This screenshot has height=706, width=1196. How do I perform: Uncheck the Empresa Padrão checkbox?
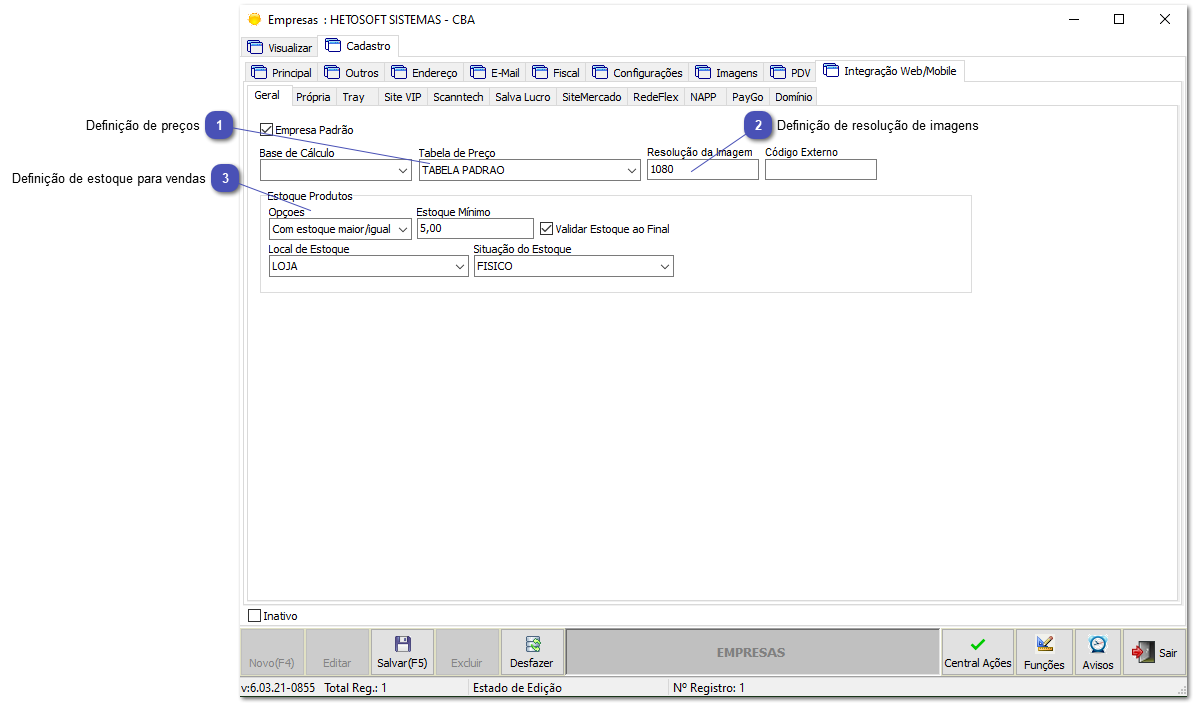(x=266, y=128)
